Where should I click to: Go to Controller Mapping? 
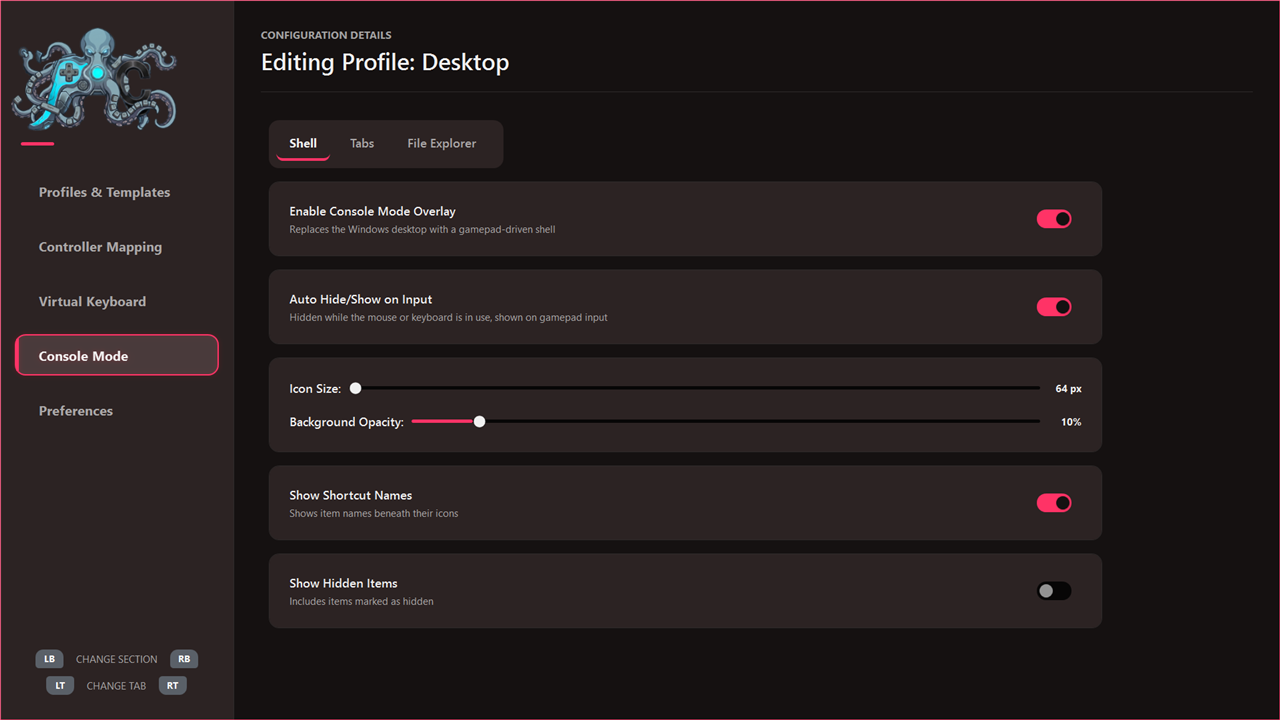[117, 247]
